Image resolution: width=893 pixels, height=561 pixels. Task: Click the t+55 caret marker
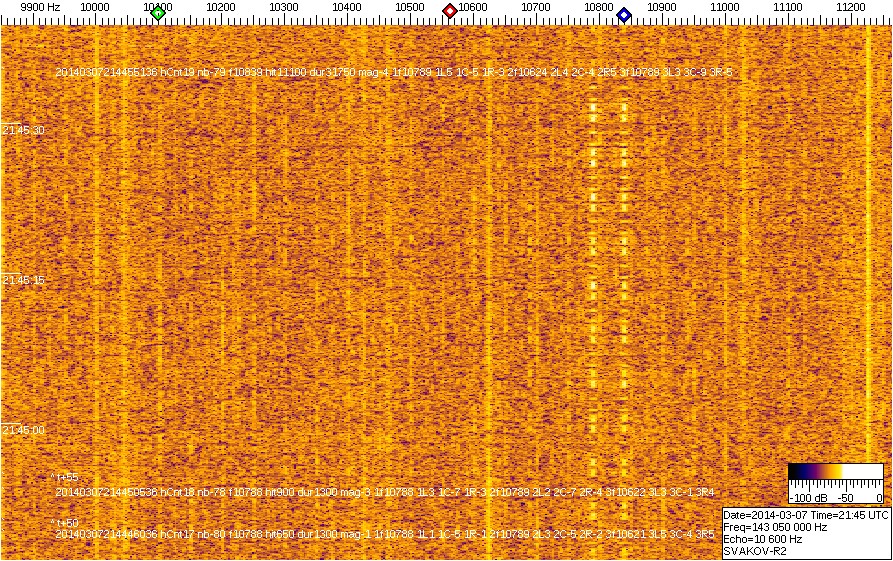coord(65,478)
